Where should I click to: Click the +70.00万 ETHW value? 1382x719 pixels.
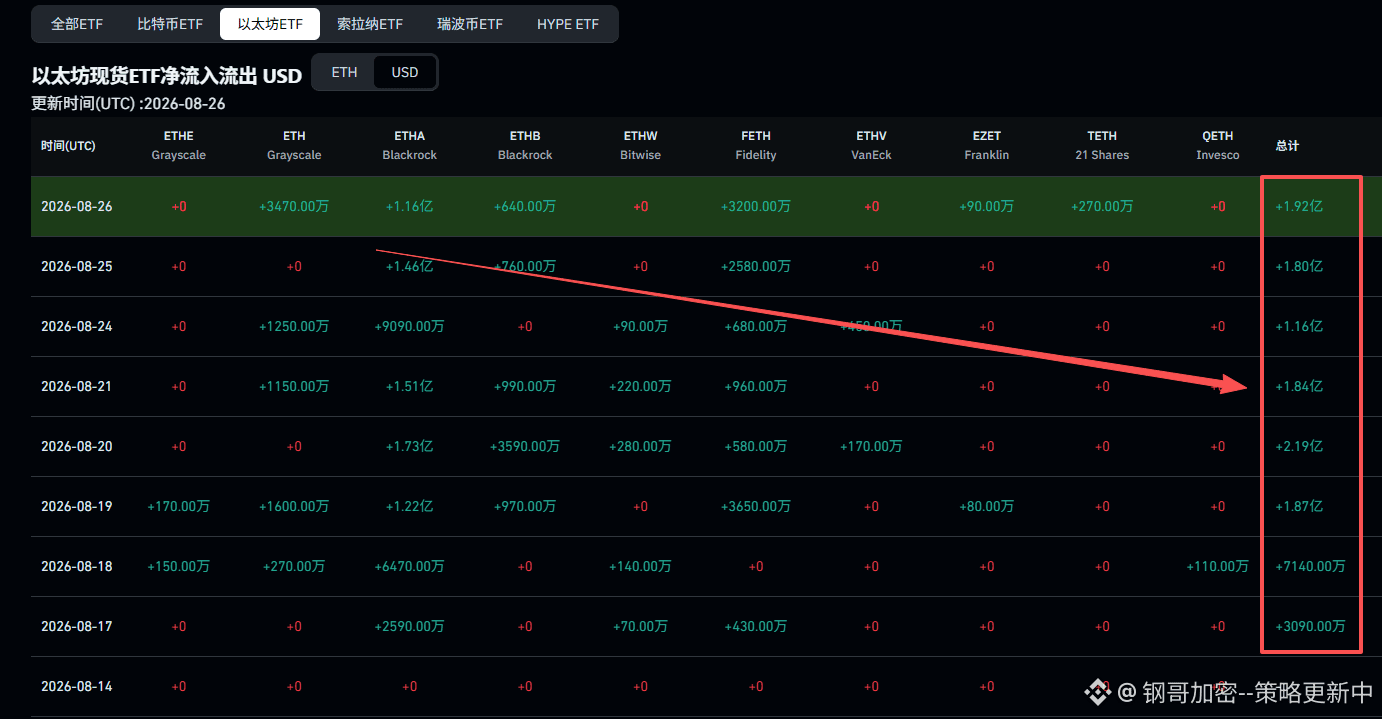click(x=640, y=626)
